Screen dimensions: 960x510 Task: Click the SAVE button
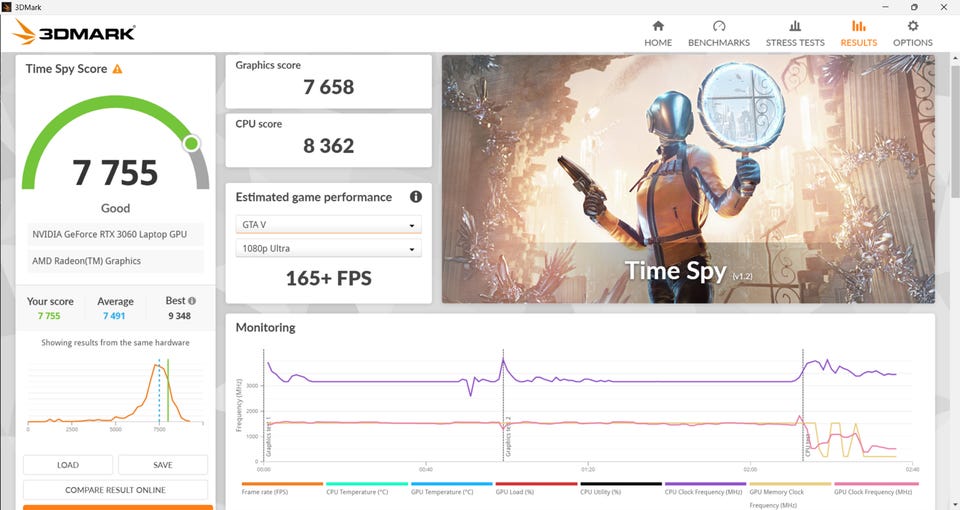[163, 465]
